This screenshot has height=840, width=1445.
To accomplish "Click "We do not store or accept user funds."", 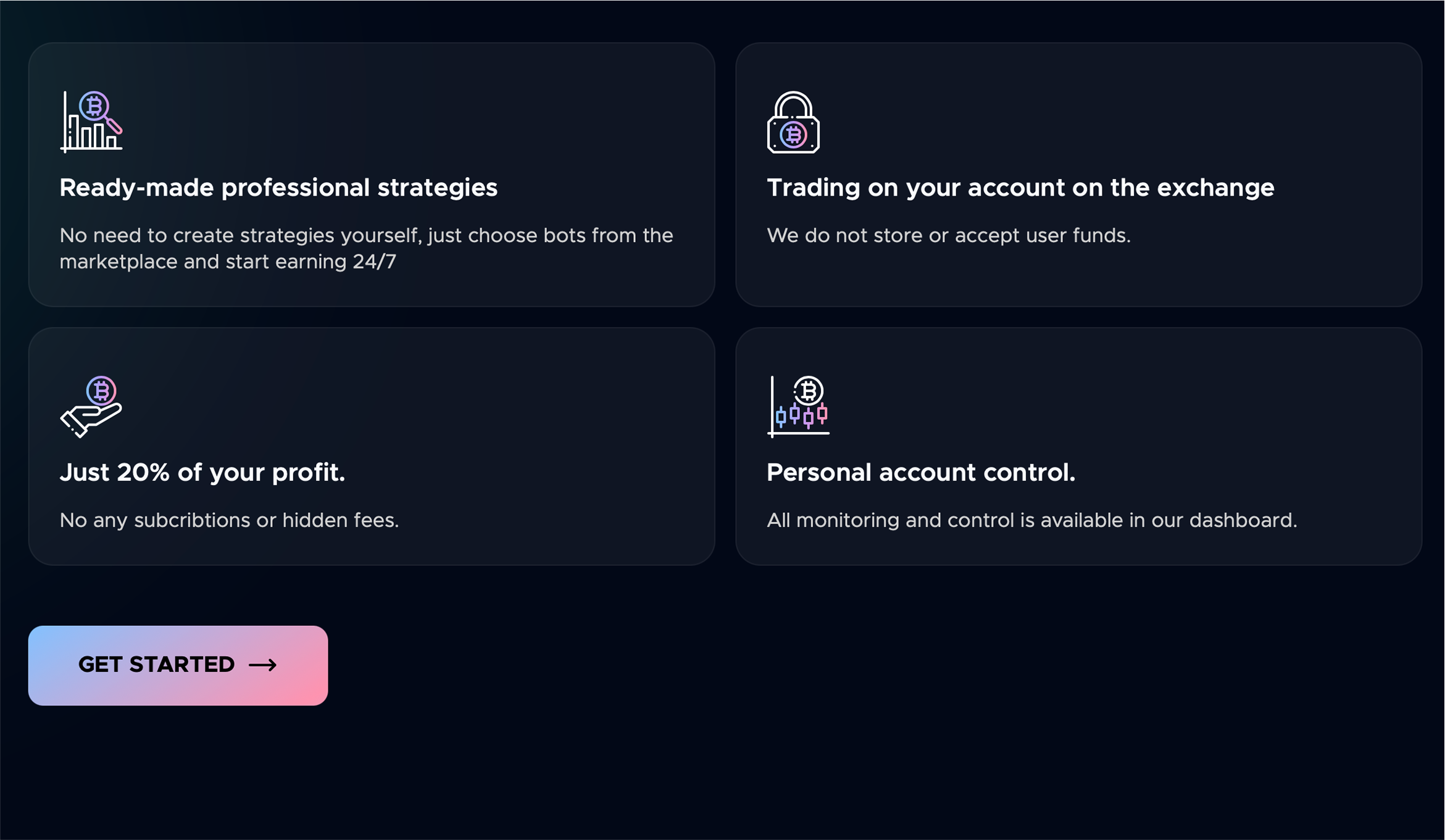I will tap(948, 236).
